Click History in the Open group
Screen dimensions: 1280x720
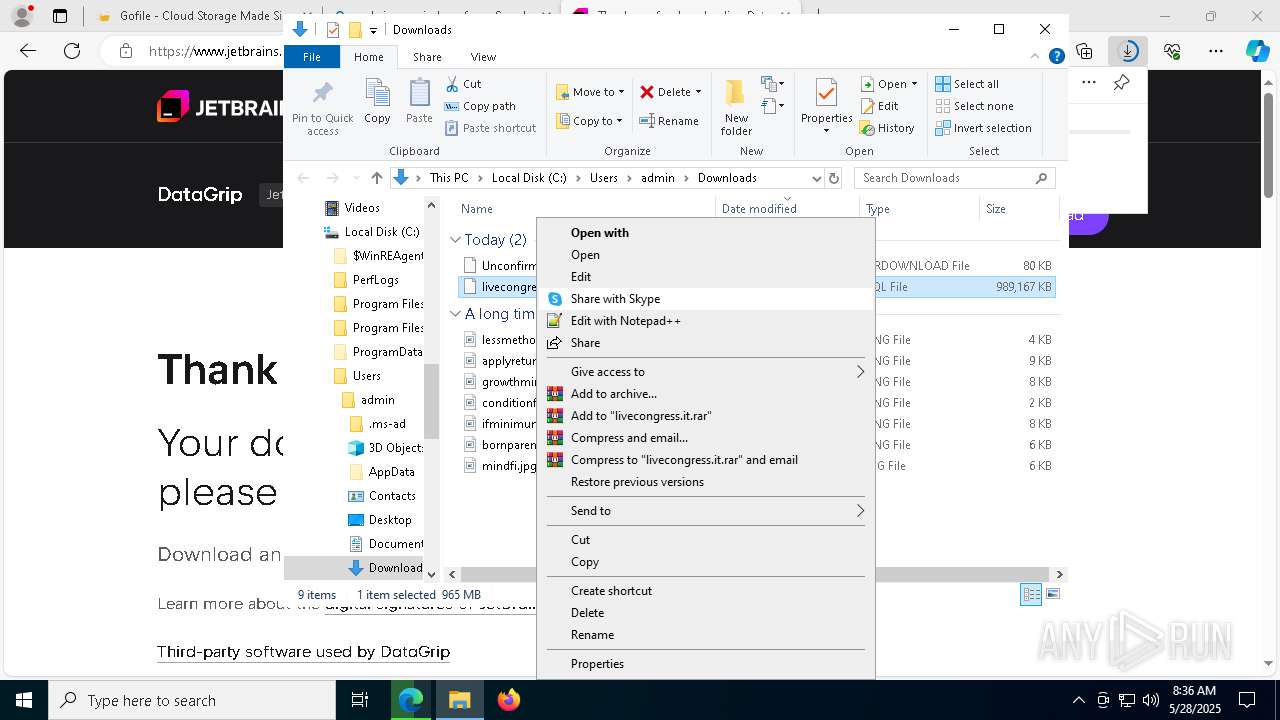click(x=887, y=128)
